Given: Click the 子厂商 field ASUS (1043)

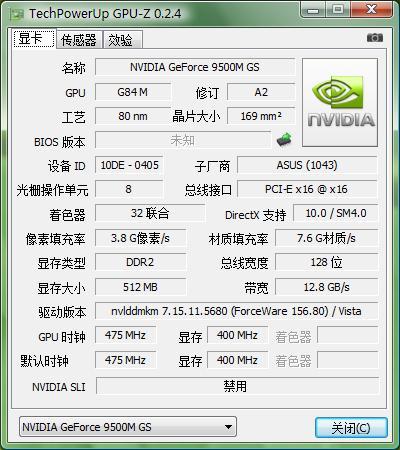Looking at the screenshot, I should pos(307,165).
